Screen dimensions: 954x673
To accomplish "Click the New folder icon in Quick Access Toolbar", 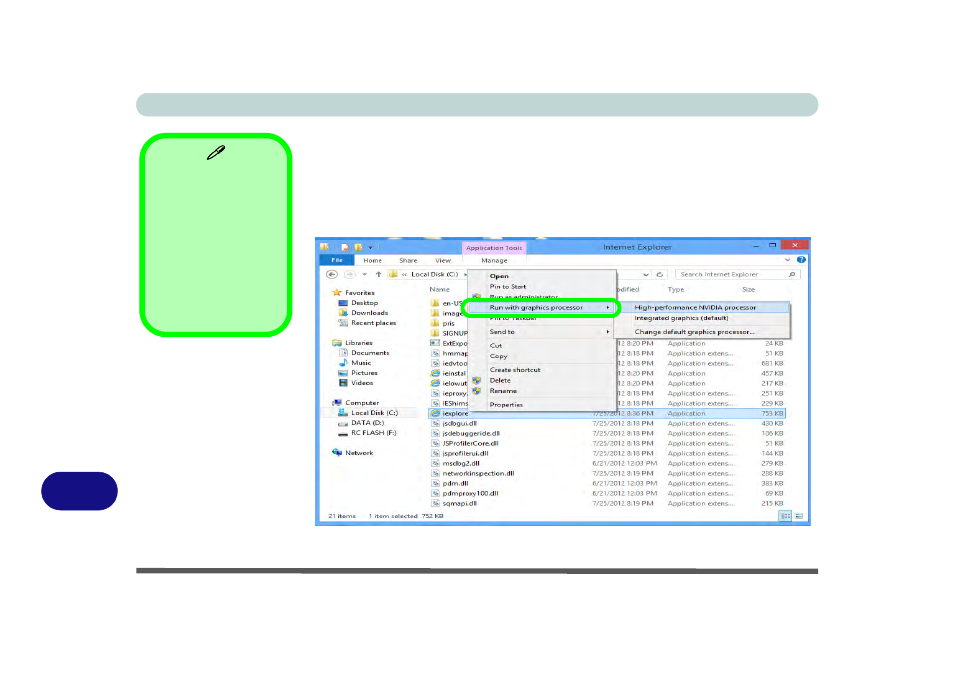I will click(358, 247).
